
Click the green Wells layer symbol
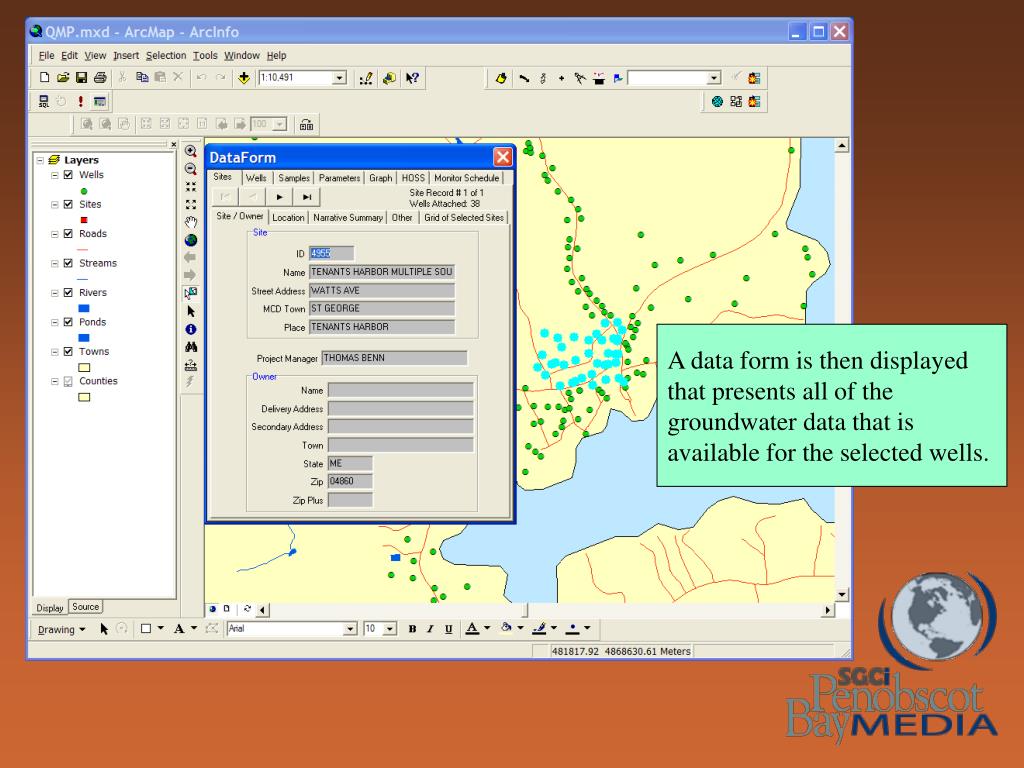coord(84,191)
